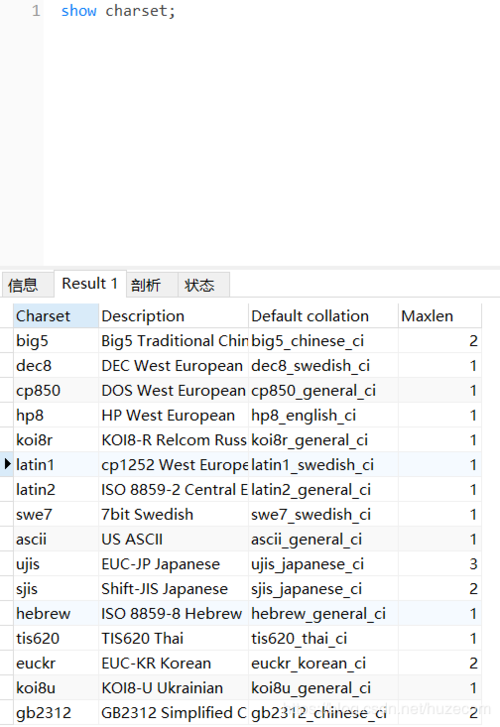Click line number 1 in editor gutter
Viewport: 500px width, 727px height.
[x=36, y=11]
